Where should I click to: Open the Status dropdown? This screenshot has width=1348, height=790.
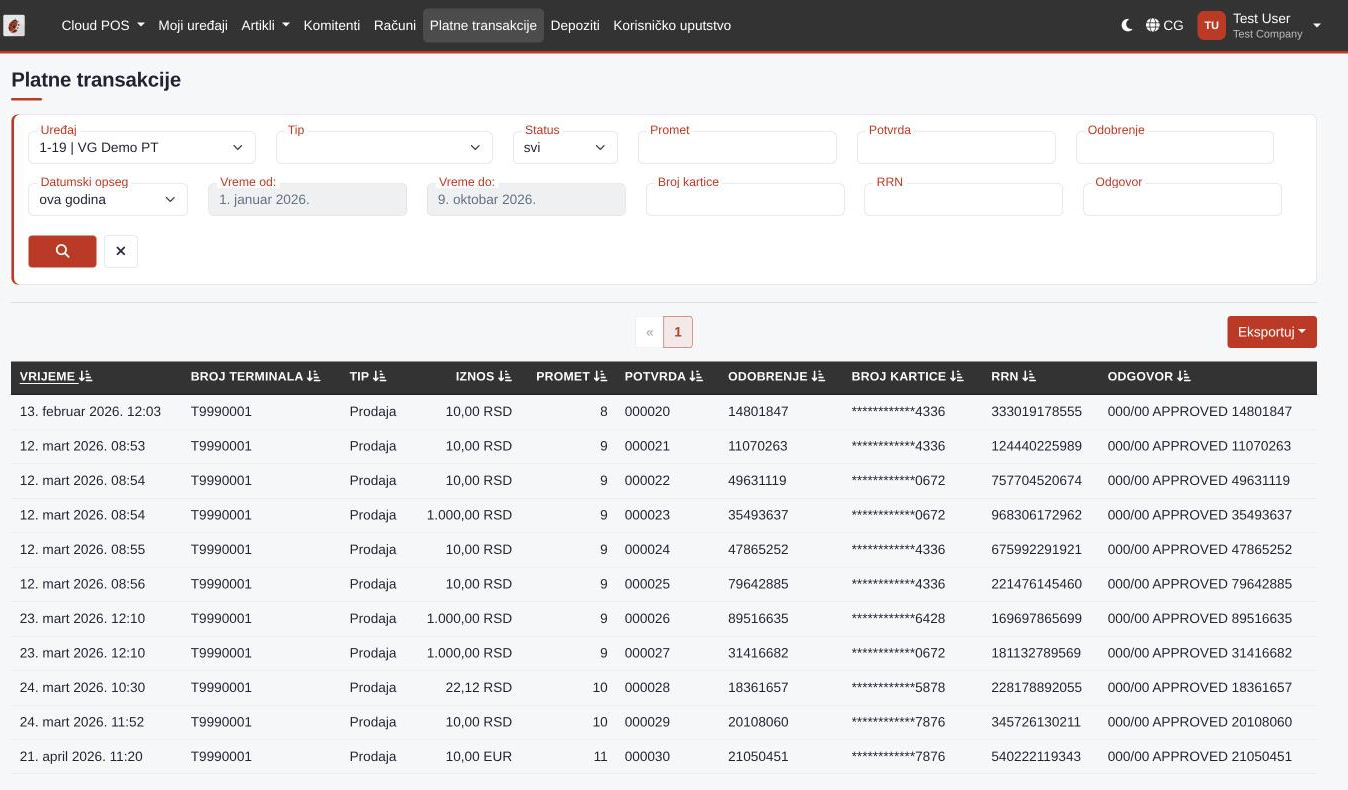(565, 147)
